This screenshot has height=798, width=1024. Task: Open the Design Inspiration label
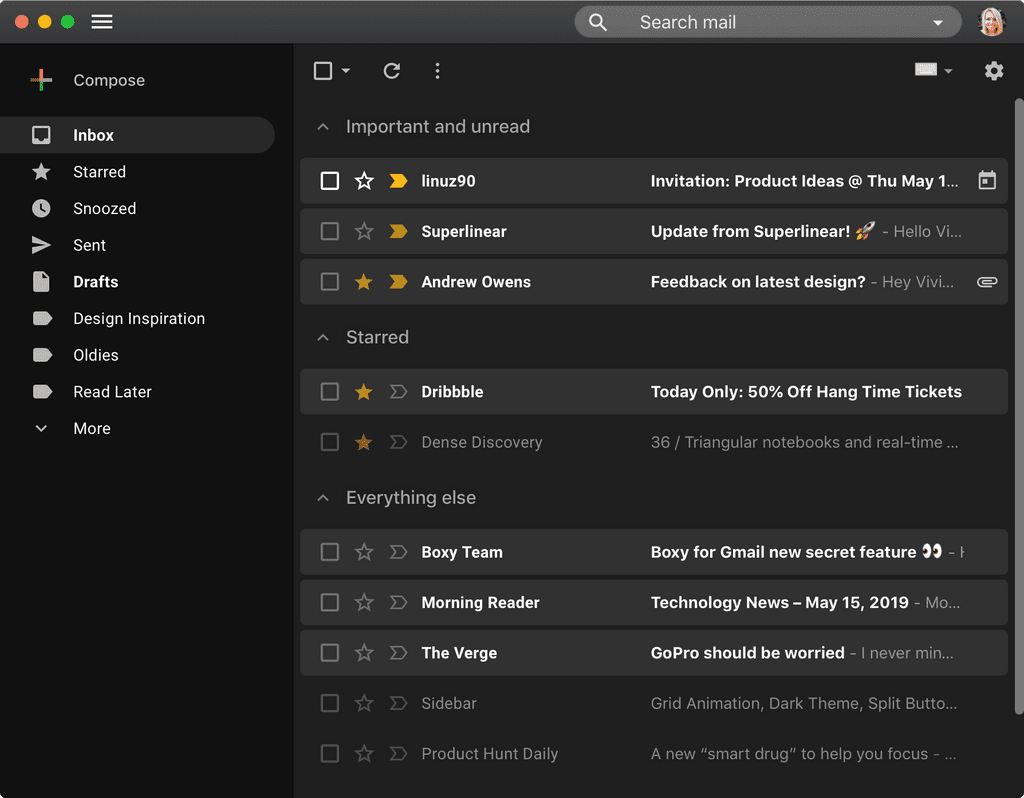(137, 318)
